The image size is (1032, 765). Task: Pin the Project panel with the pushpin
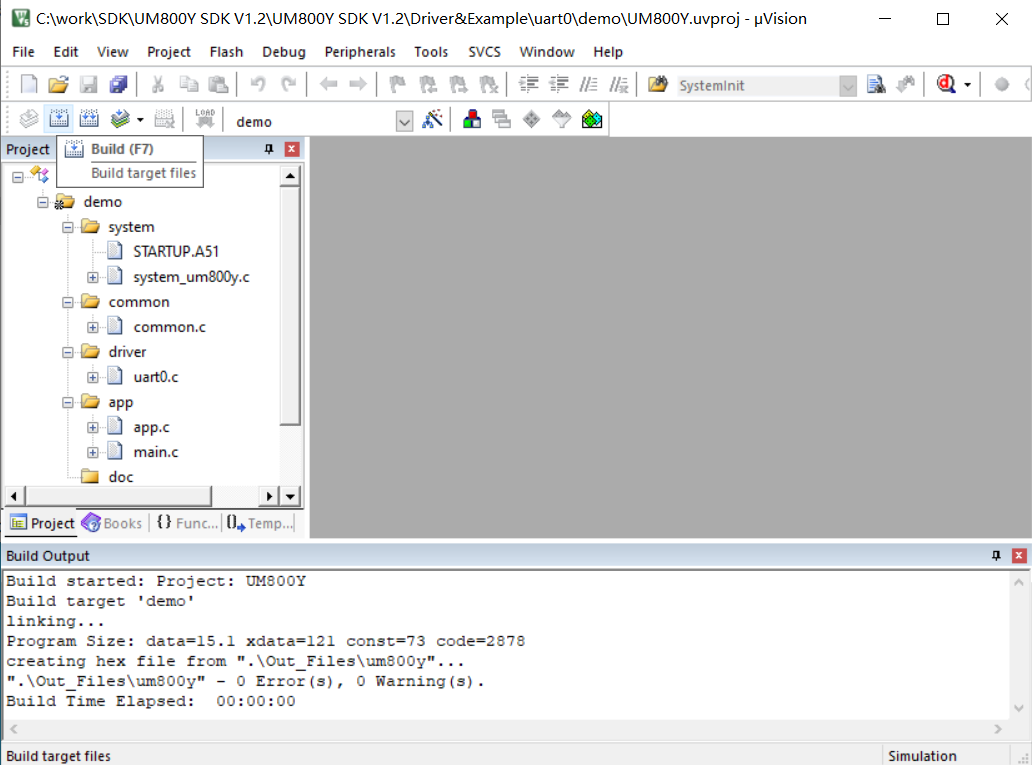268,149
